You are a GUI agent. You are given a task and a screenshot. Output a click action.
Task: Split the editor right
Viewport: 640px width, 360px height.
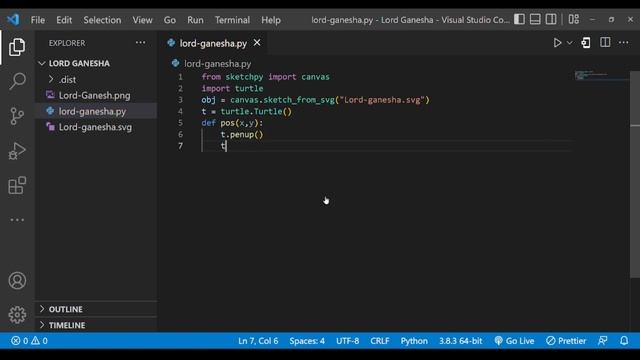pos(605,43)
